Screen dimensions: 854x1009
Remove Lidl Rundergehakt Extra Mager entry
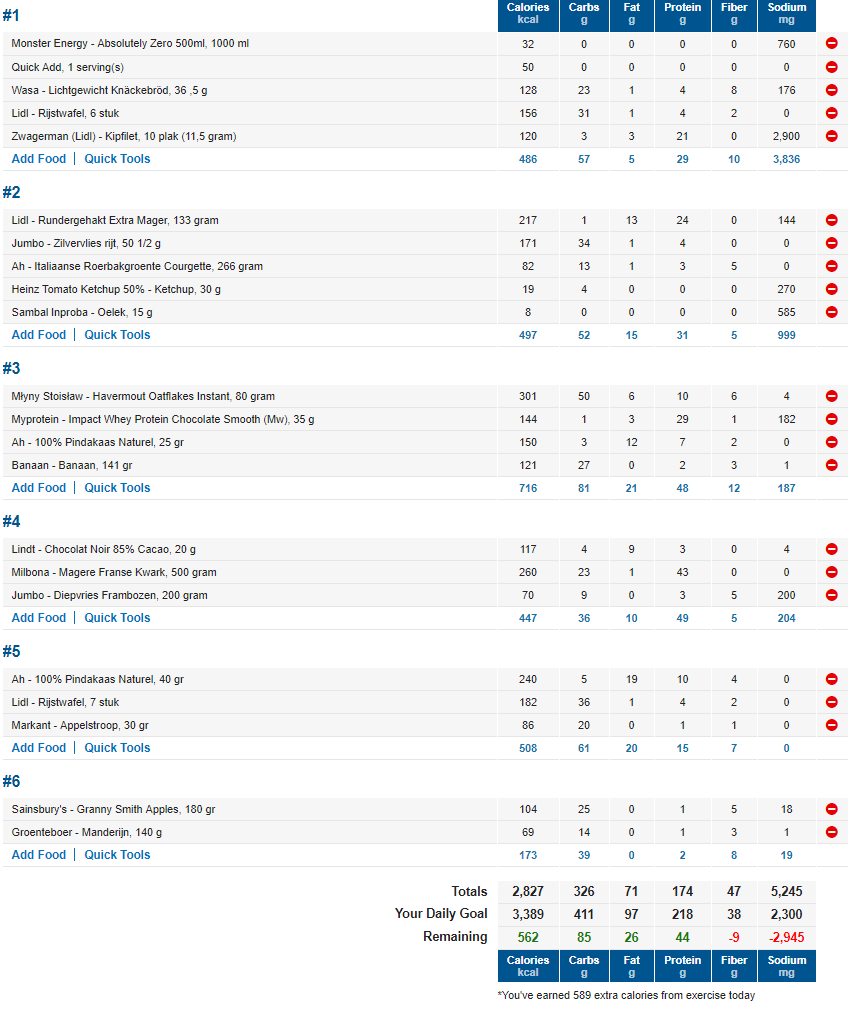[831, 220]
